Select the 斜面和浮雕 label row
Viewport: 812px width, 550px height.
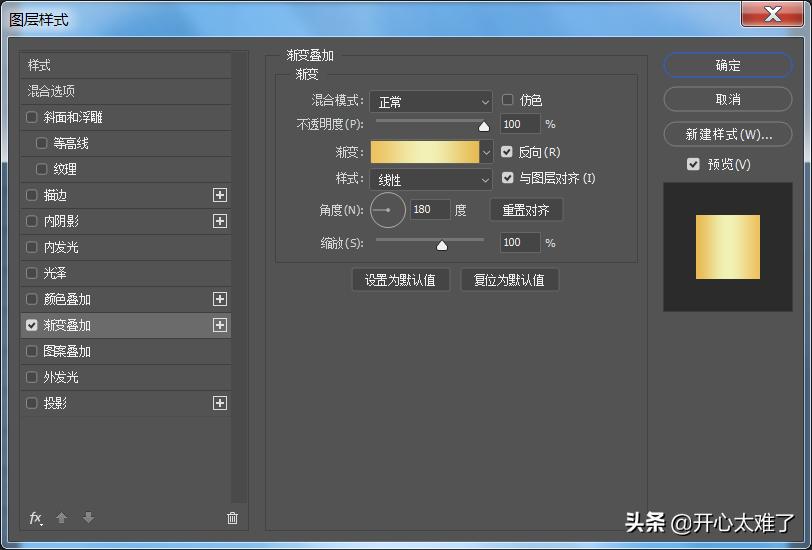point(126,117)
